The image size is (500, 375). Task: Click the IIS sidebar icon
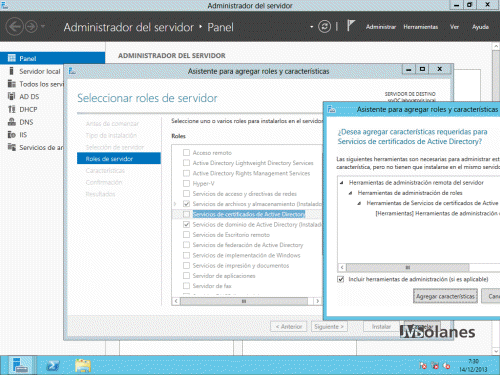pos(12,134)
